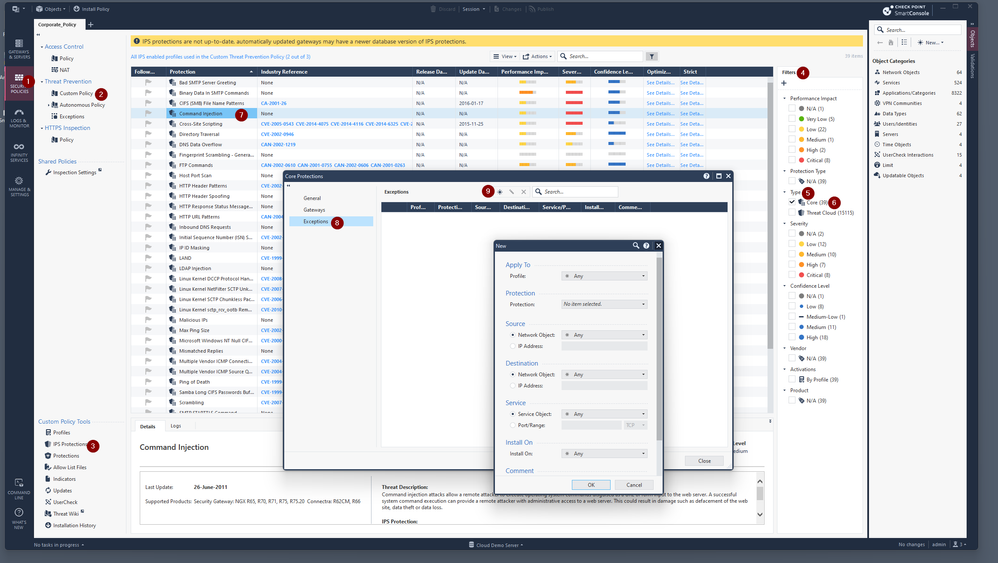Select the Source IP Address radio button
Screen dimensions: 998x563
(x=514, y=346)
